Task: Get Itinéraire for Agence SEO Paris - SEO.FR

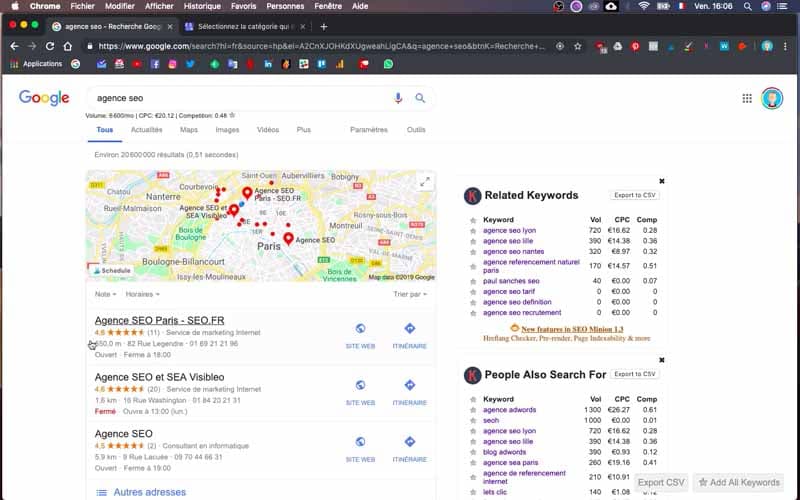Action: coord(409,336)
